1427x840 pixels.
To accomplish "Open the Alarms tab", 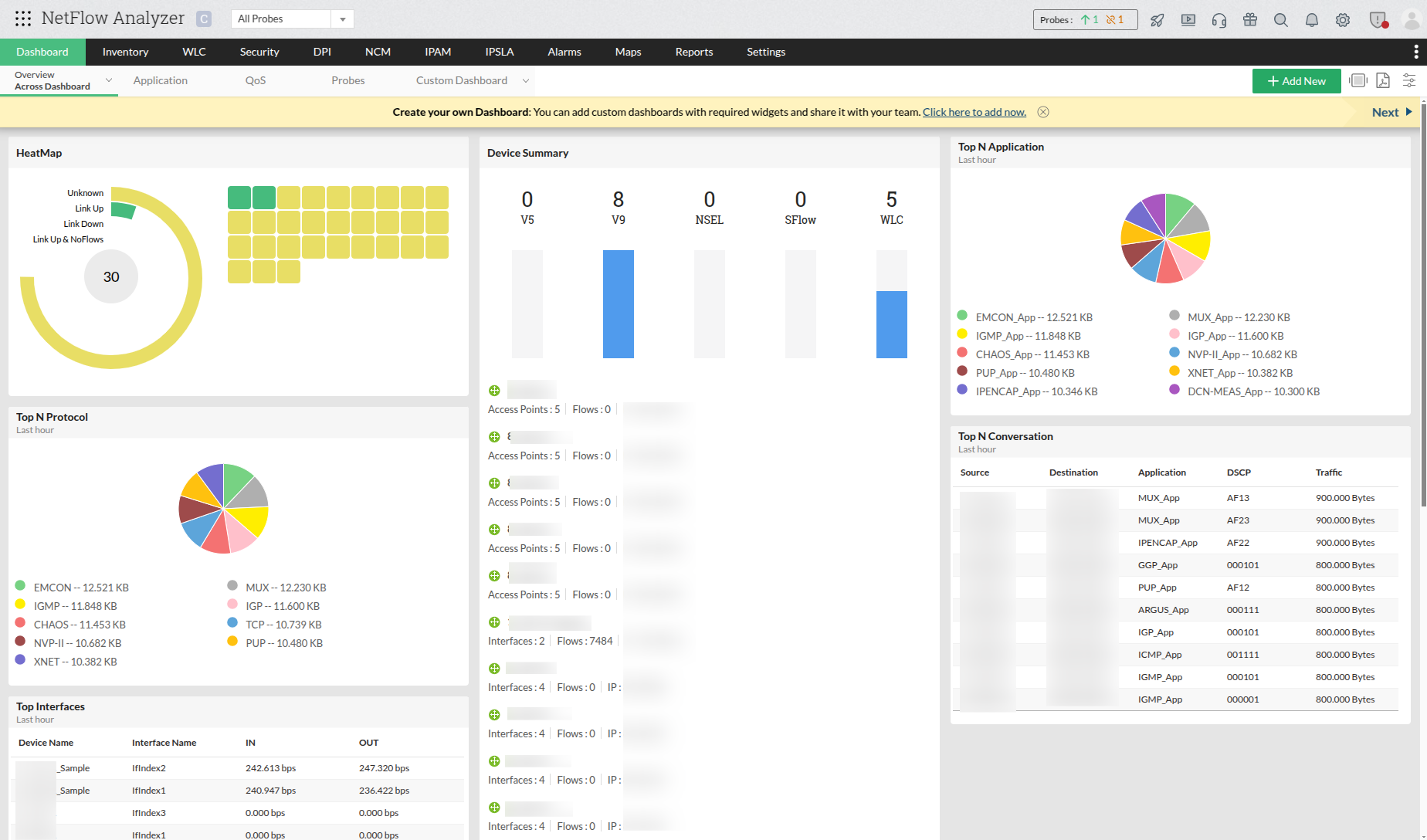I will click(x=564, y=52).
